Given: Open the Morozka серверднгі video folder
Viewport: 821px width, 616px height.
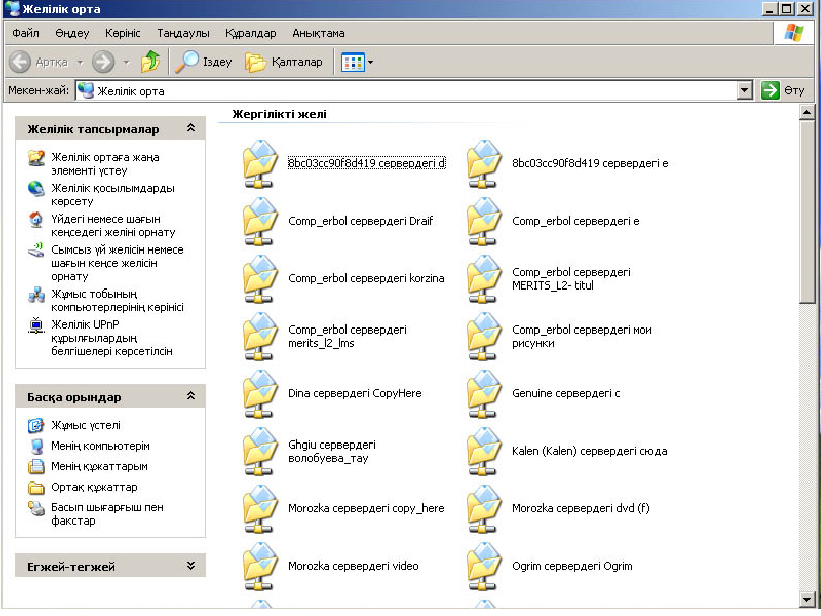Looking at the screenshot, I should tap(261, 566).
